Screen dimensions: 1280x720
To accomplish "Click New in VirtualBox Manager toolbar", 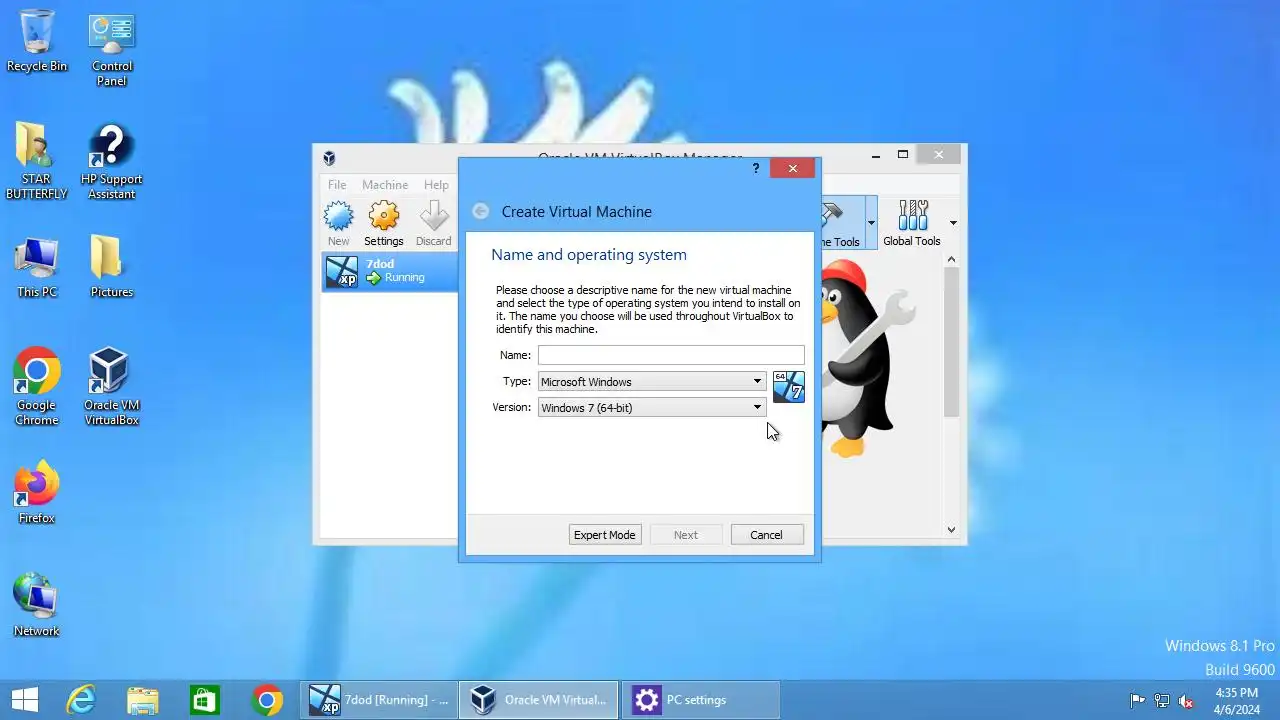I will 339,223.
